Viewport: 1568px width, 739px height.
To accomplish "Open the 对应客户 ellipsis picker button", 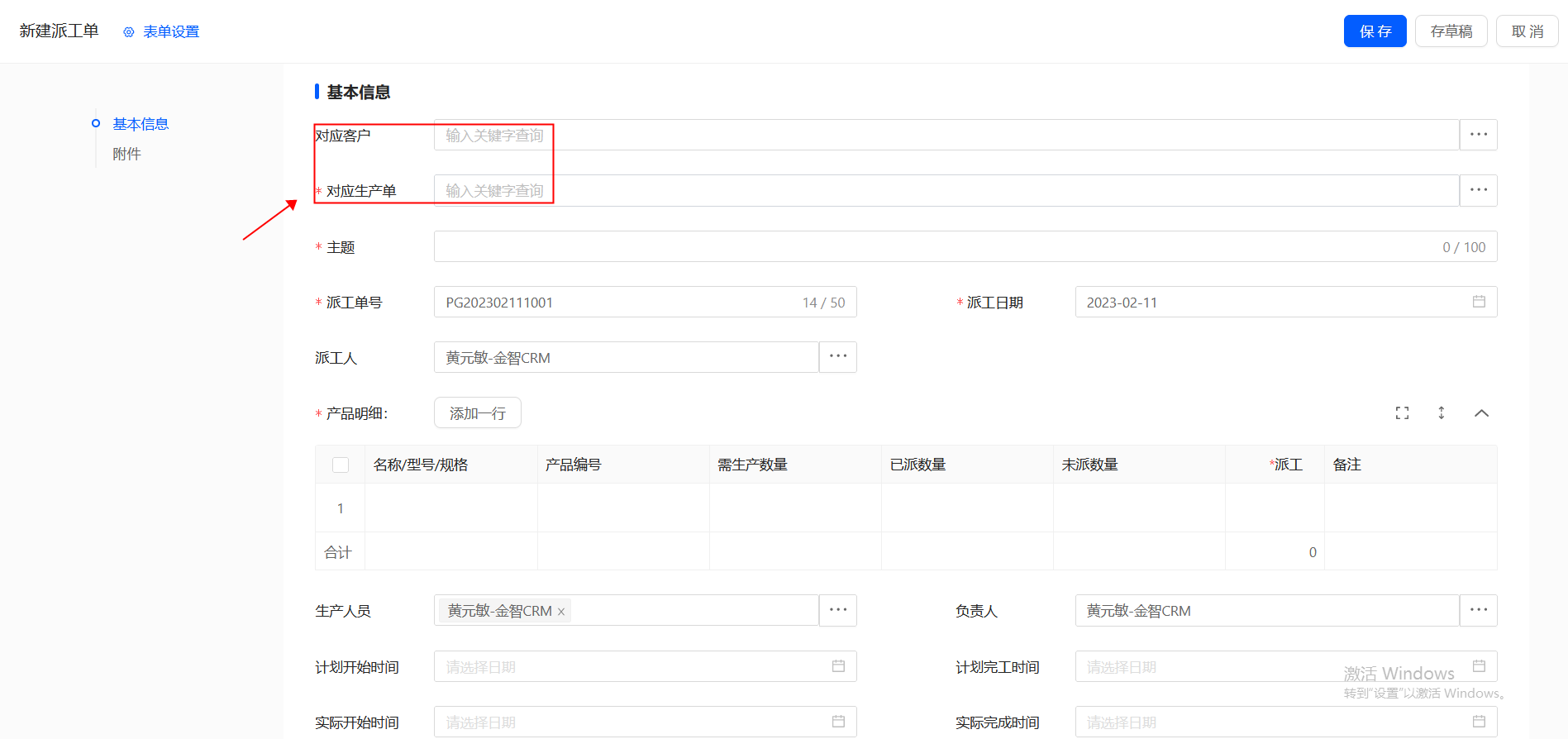I will [1479, 135].
